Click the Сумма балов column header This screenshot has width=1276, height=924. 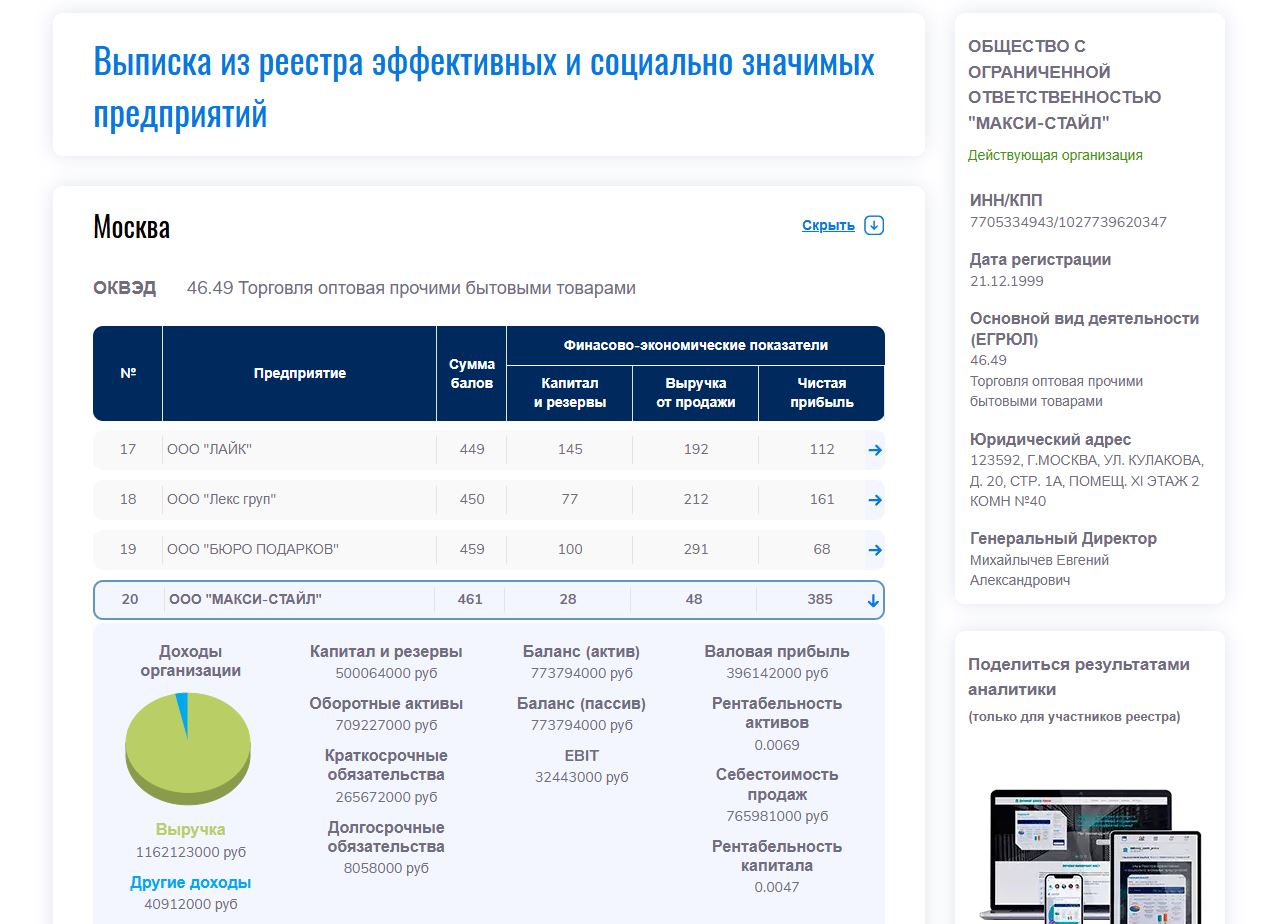point(471,373)
